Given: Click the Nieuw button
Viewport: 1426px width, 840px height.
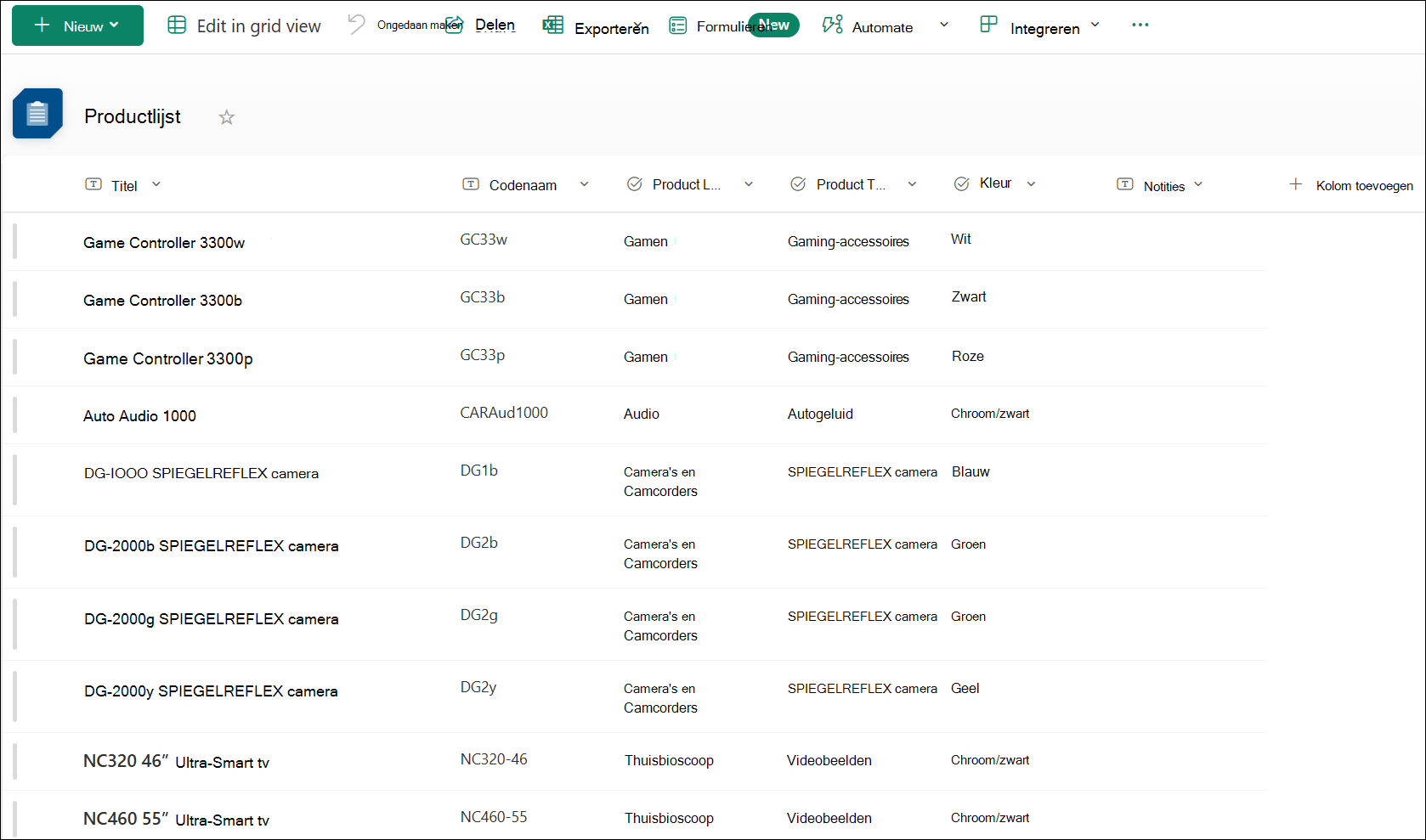Looking at the screenshot, I should click(77, 25).
